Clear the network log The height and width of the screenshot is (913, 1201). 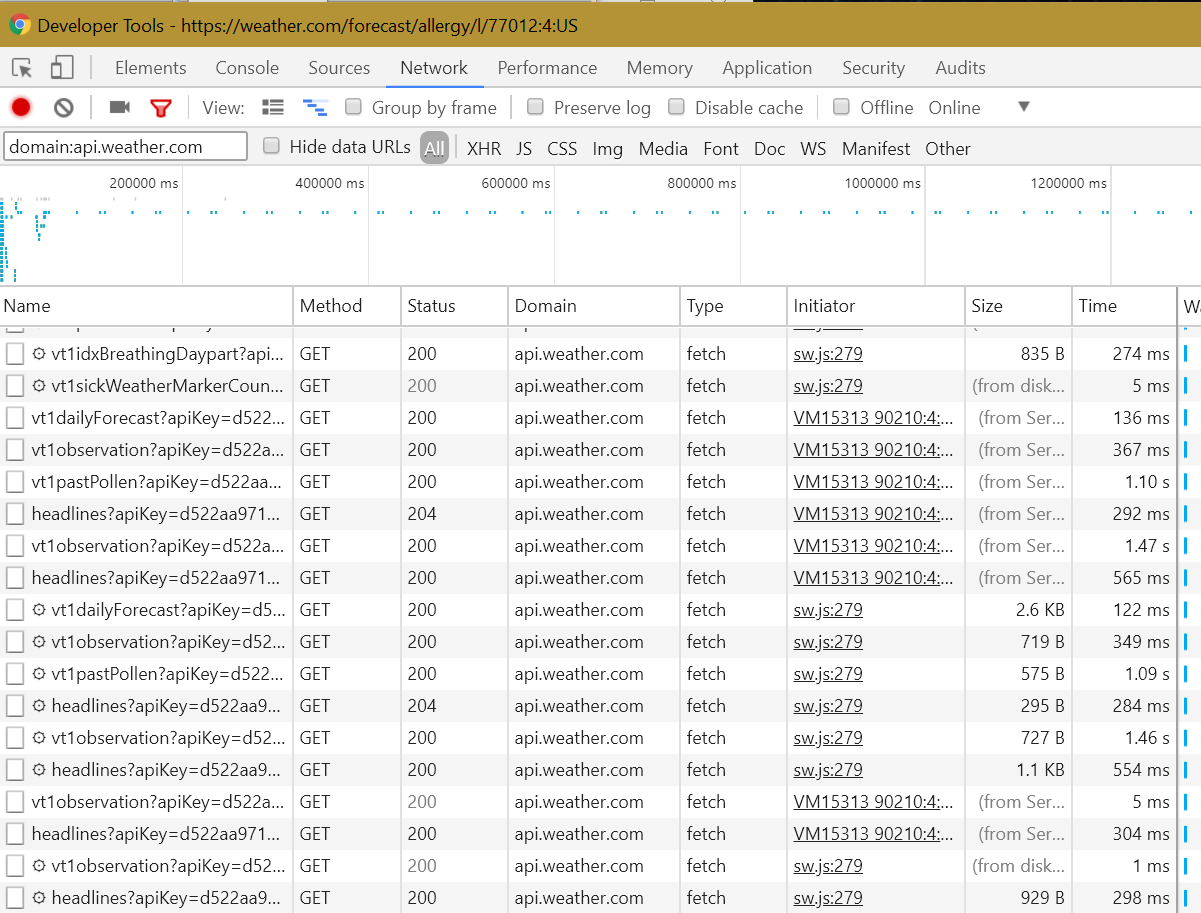click(64, 107)
